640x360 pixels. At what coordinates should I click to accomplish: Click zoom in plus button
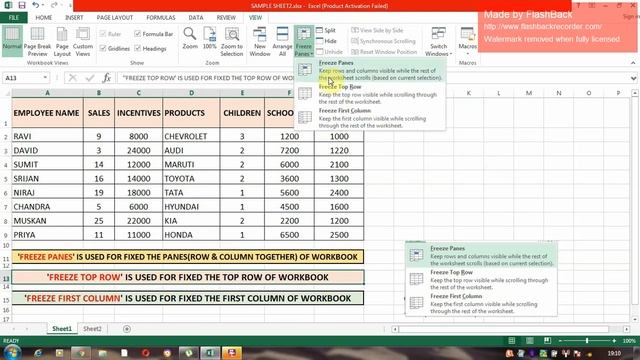[x=614, y=340]
